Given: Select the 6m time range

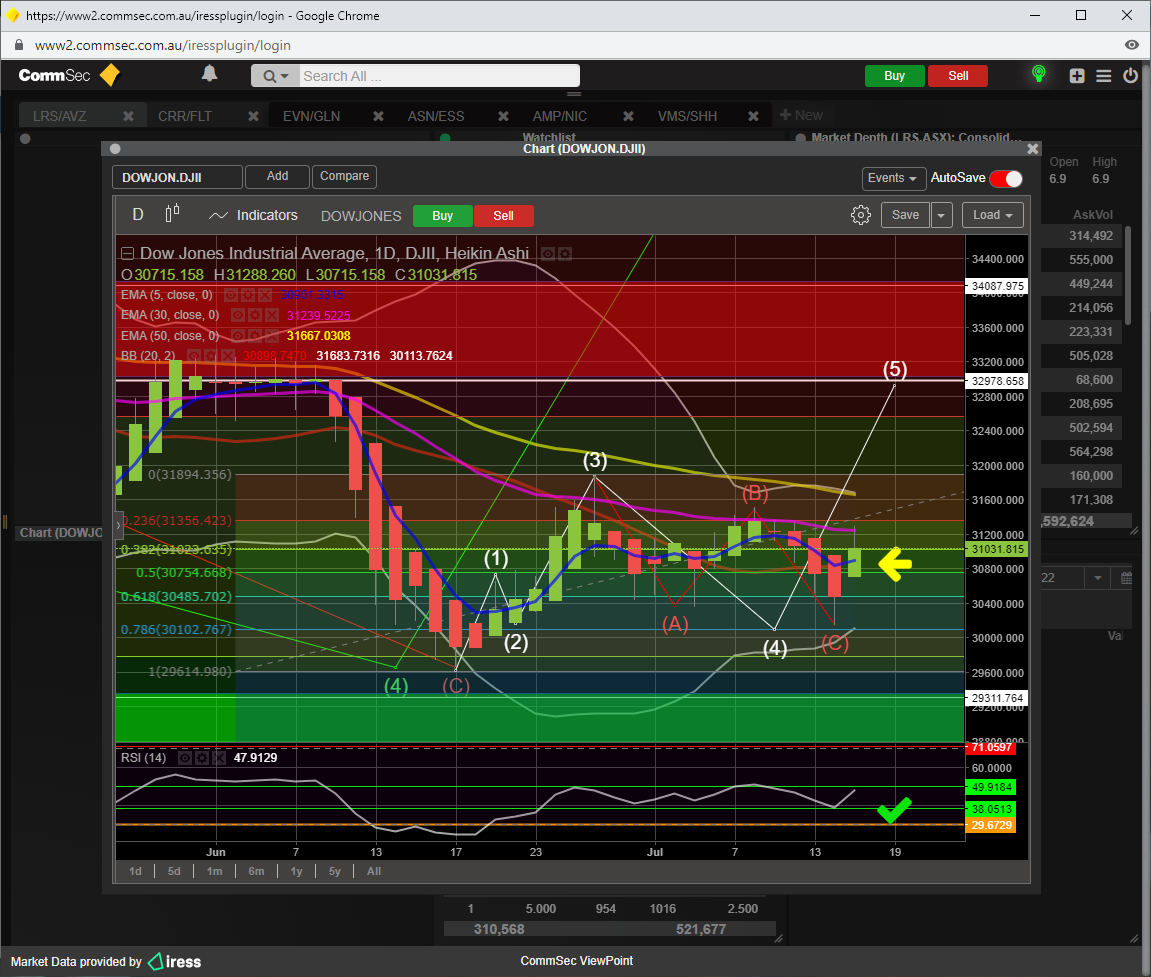Looking at the screenshot, I should click(256, 871).
